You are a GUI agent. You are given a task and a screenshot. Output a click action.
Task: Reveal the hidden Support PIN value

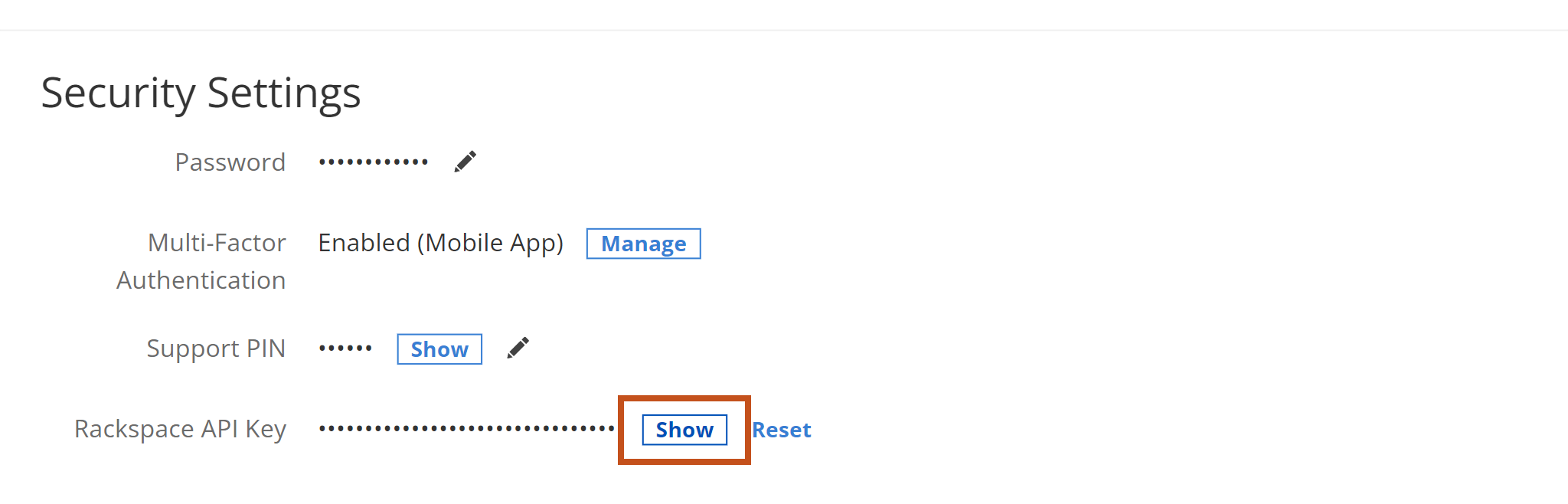point(439,349)
